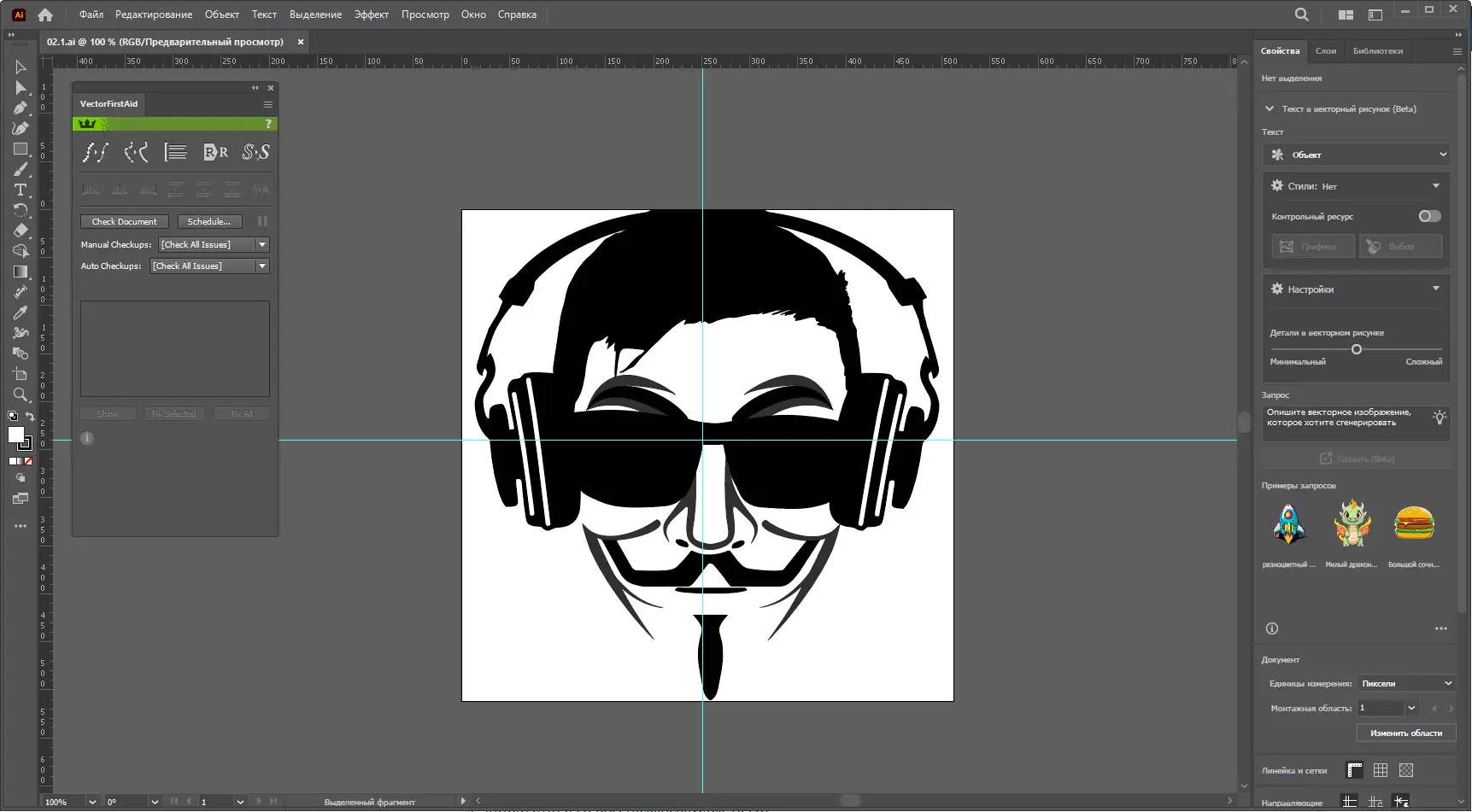Select the Rotate tool

[x=21, y=210]
